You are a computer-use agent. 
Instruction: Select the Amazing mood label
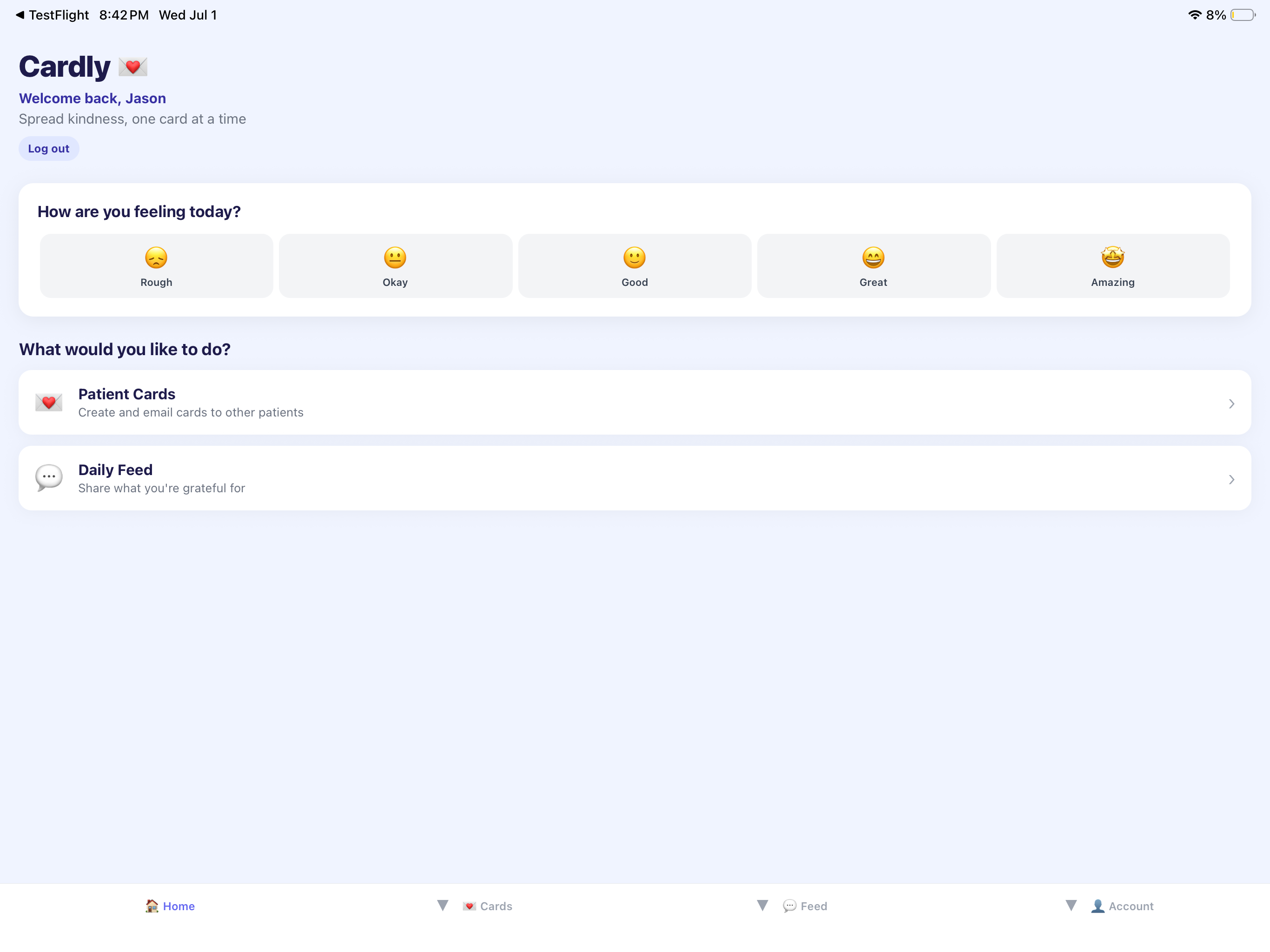point(1113,283)
